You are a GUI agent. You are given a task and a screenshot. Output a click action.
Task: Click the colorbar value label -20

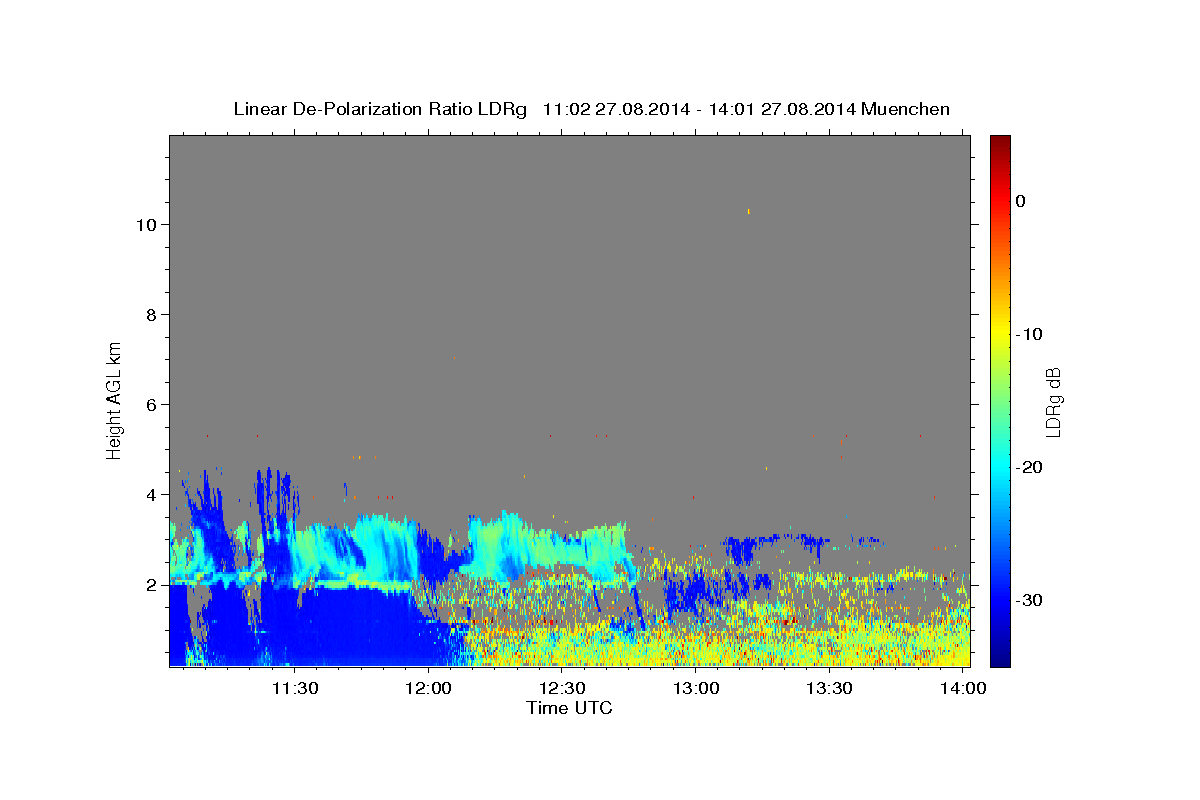point(1029,467)
